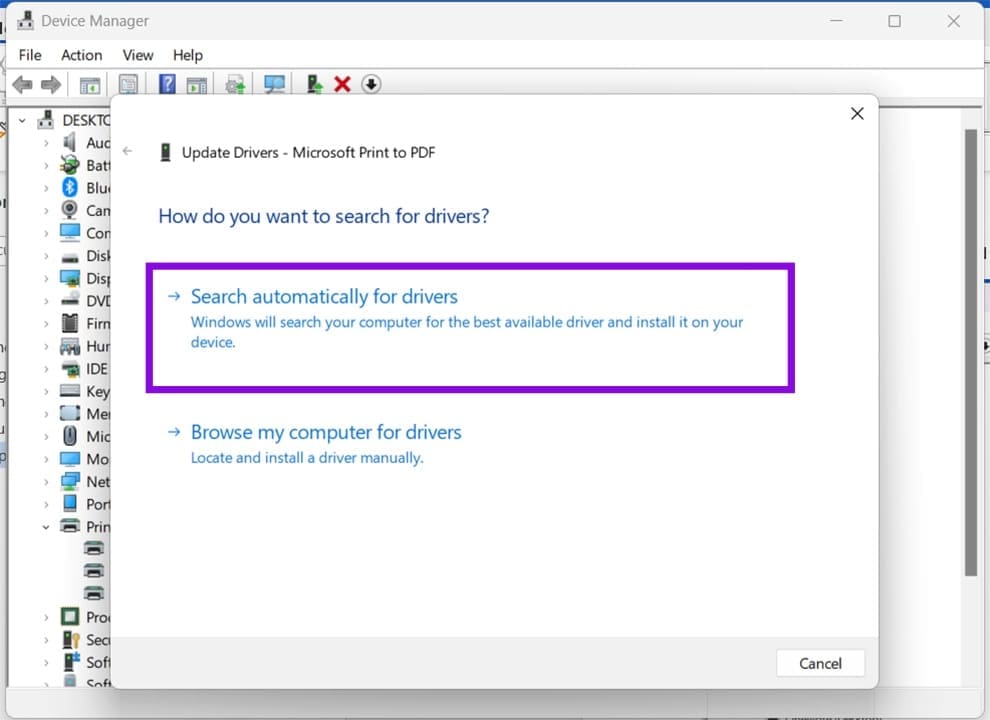Expand the Bluetooth category chevron
The width and height of the screenshot is (990, 720).
[x=46, y=188]
